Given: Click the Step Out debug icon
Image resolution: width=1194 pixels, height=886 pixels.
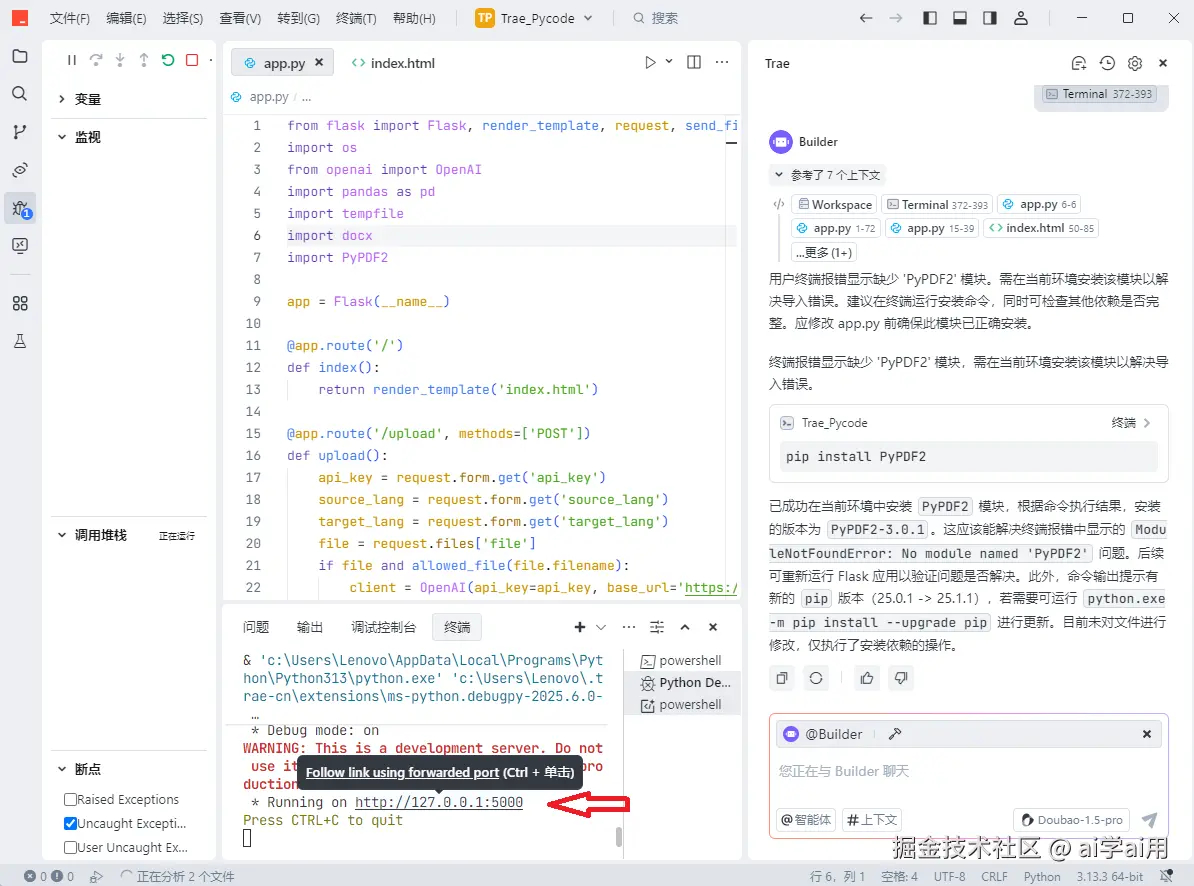Looking at the screenshot, I should [144, 60].
